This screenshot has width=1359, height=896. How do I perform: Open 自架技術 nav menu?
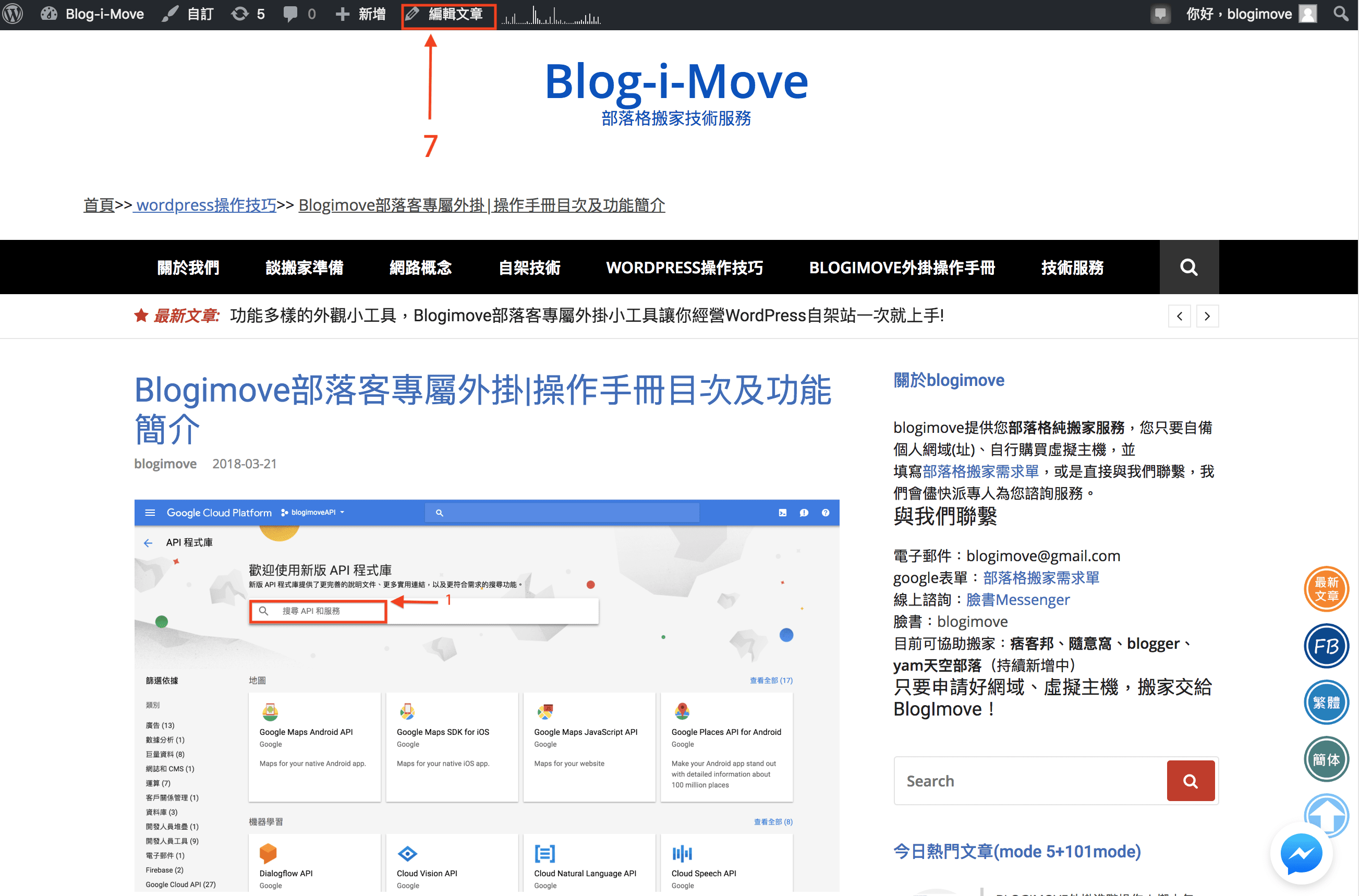tap(529, 267)
